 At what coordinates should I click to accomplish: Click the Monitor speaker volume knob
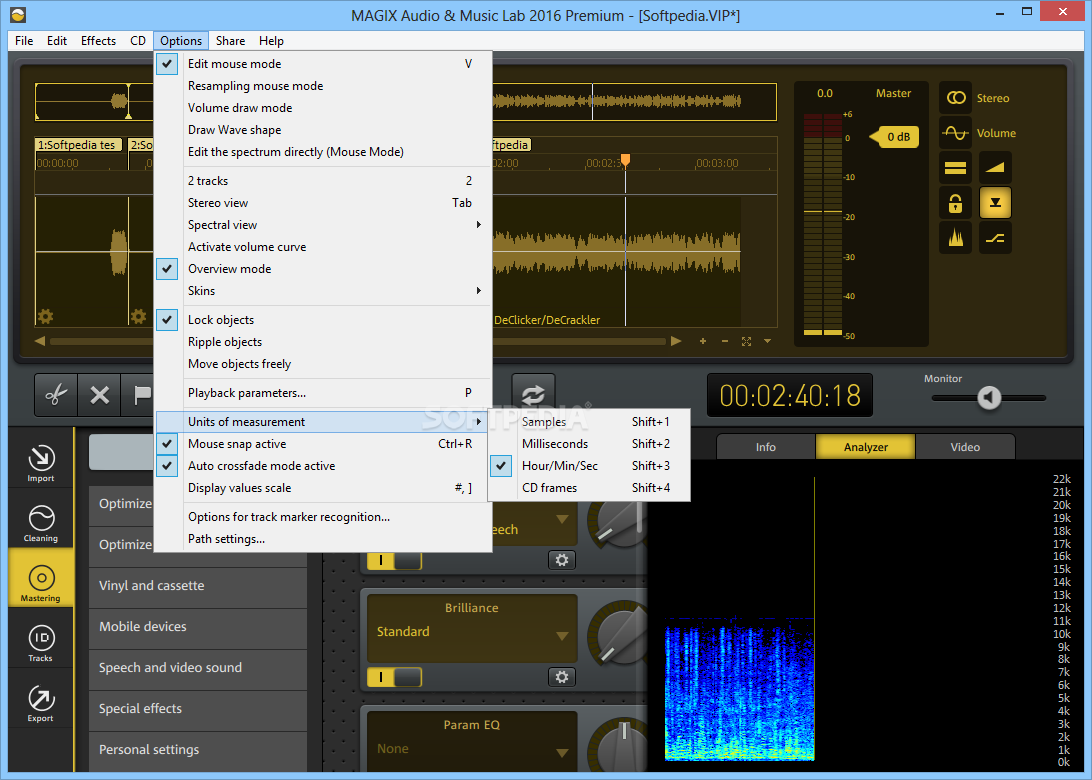point(989,398)
